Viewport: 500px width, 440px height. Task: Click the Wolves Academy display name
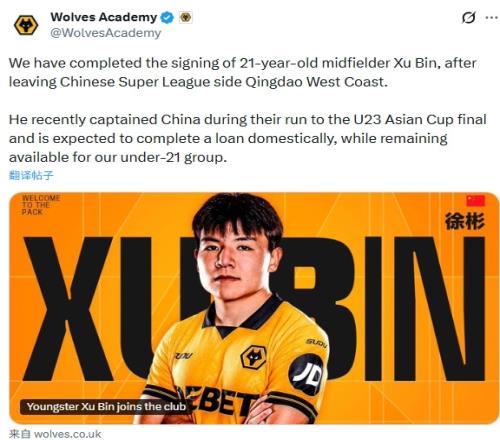tap(104, 17)
